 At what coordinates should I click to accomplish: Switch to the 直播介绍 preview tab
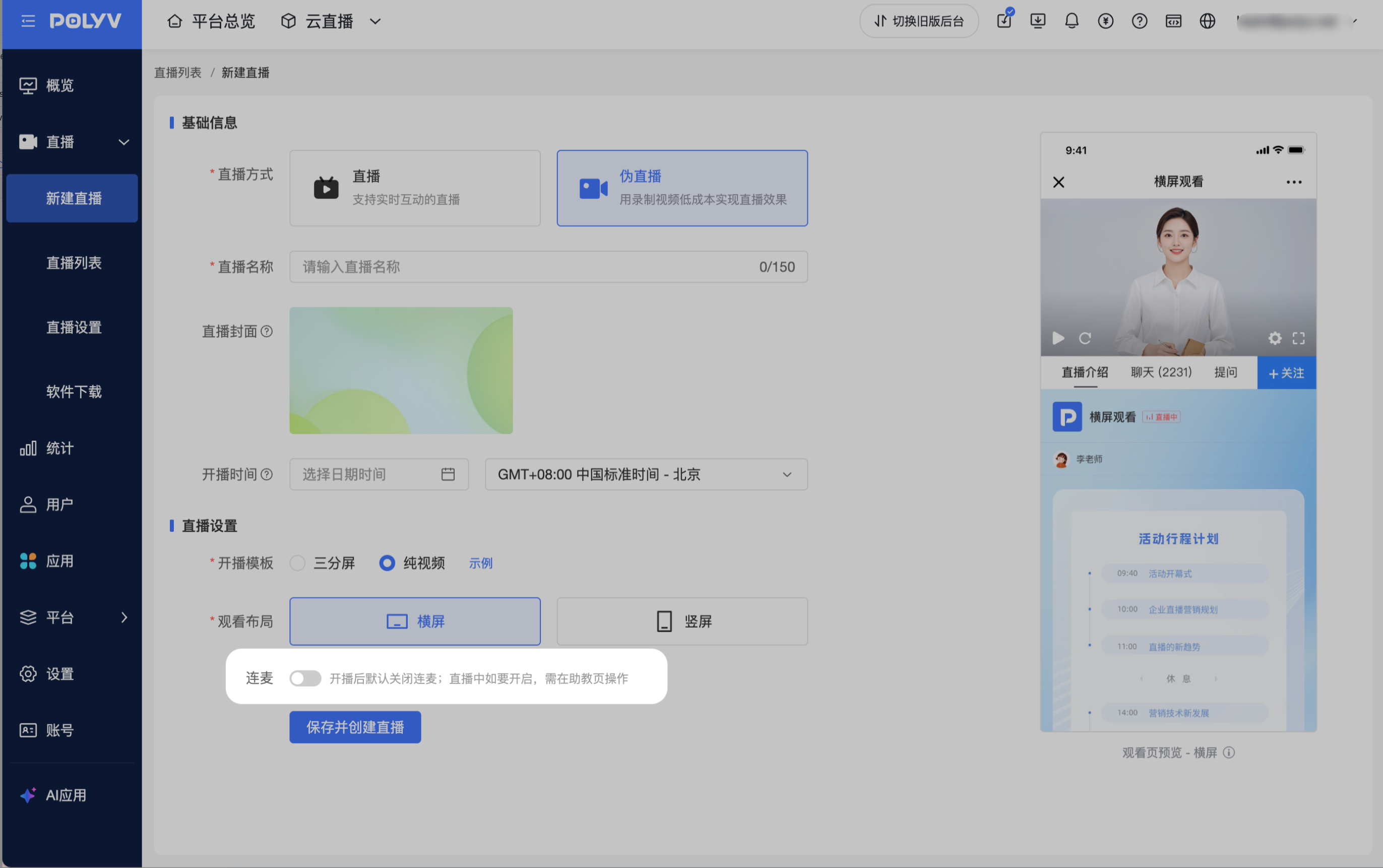pos(1085,373)
